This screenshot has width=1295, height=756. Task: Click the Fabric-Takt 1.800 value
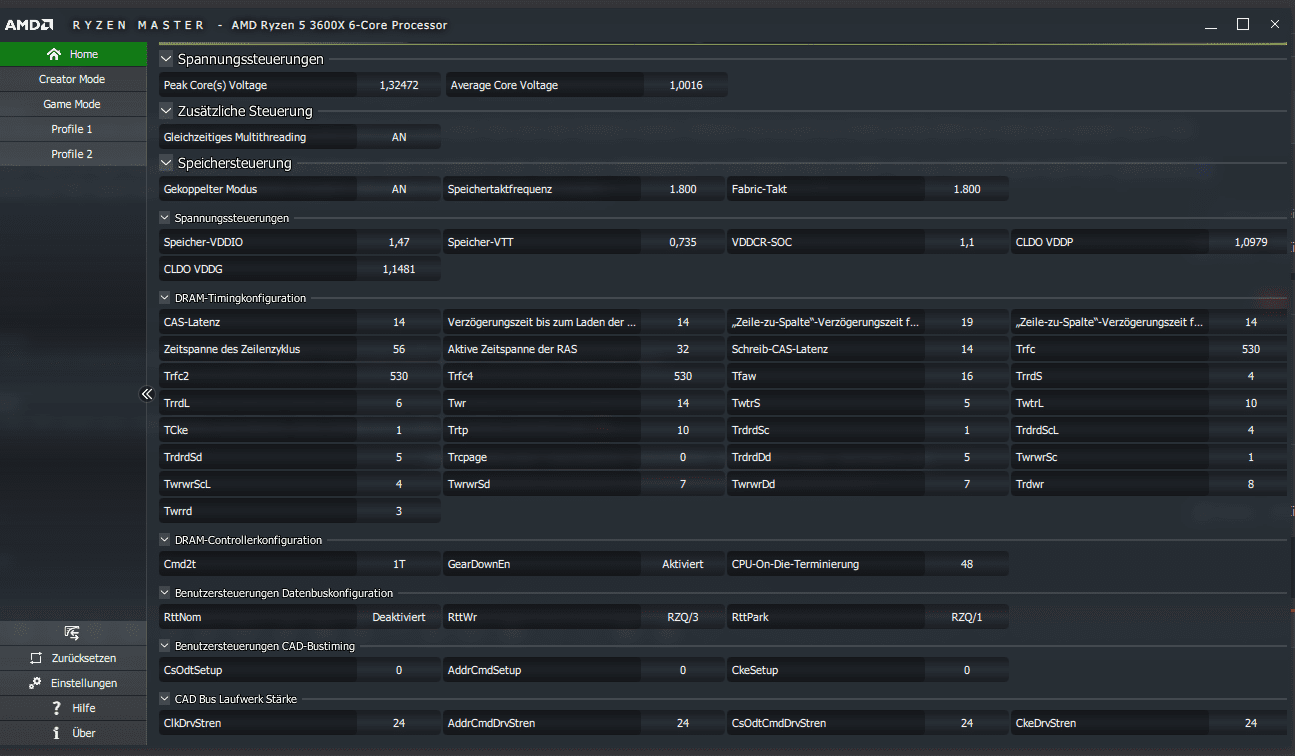click(x=967, y=189)
